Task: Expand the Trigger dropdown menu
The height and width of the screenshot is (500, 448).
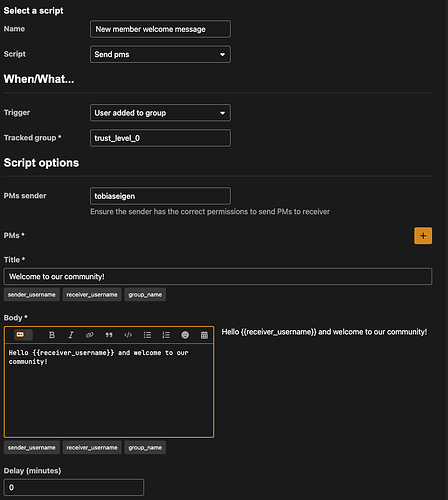Action: 160,113
